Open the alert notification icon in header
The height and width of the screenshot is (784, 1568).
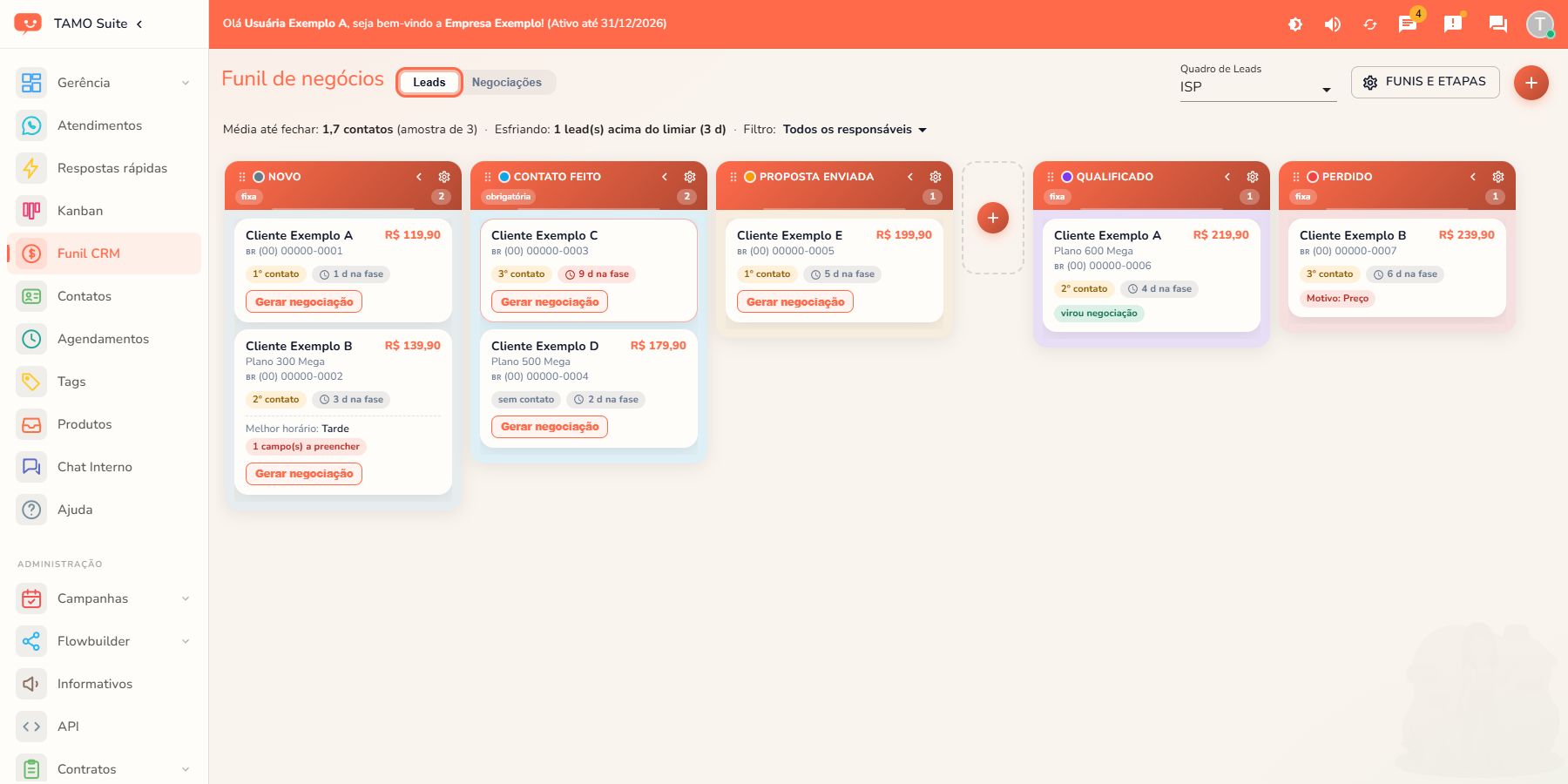click(1453, 24)
